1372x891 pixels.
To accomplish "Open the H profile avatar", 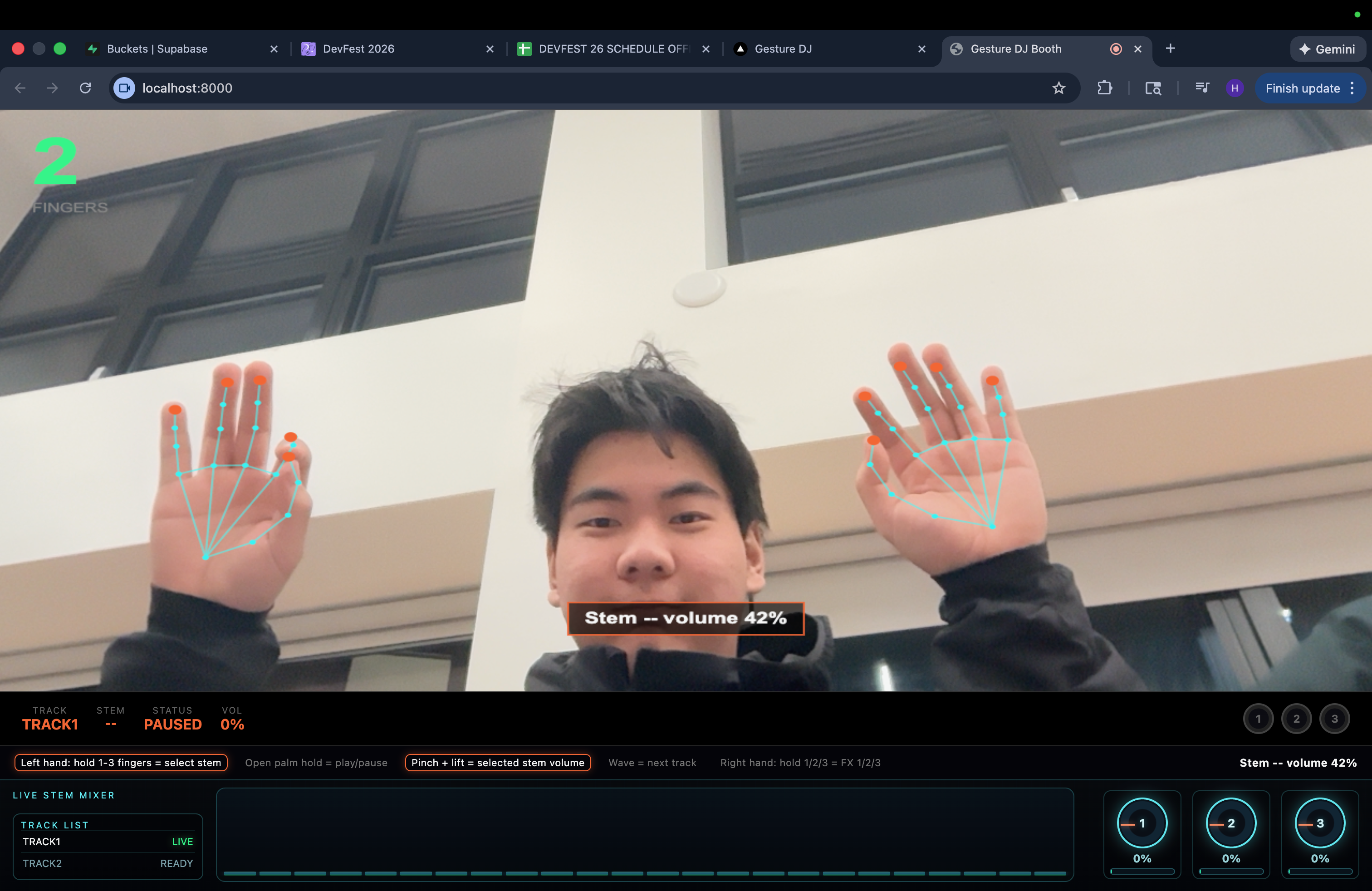I will tap(1234, 88).
